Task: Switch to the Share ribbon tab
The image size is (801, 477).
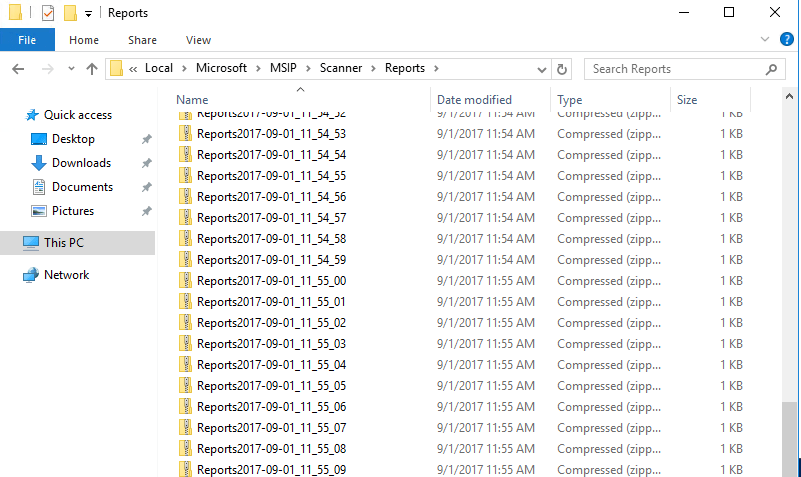Action: pyautogui.click(x=142, y=40)
